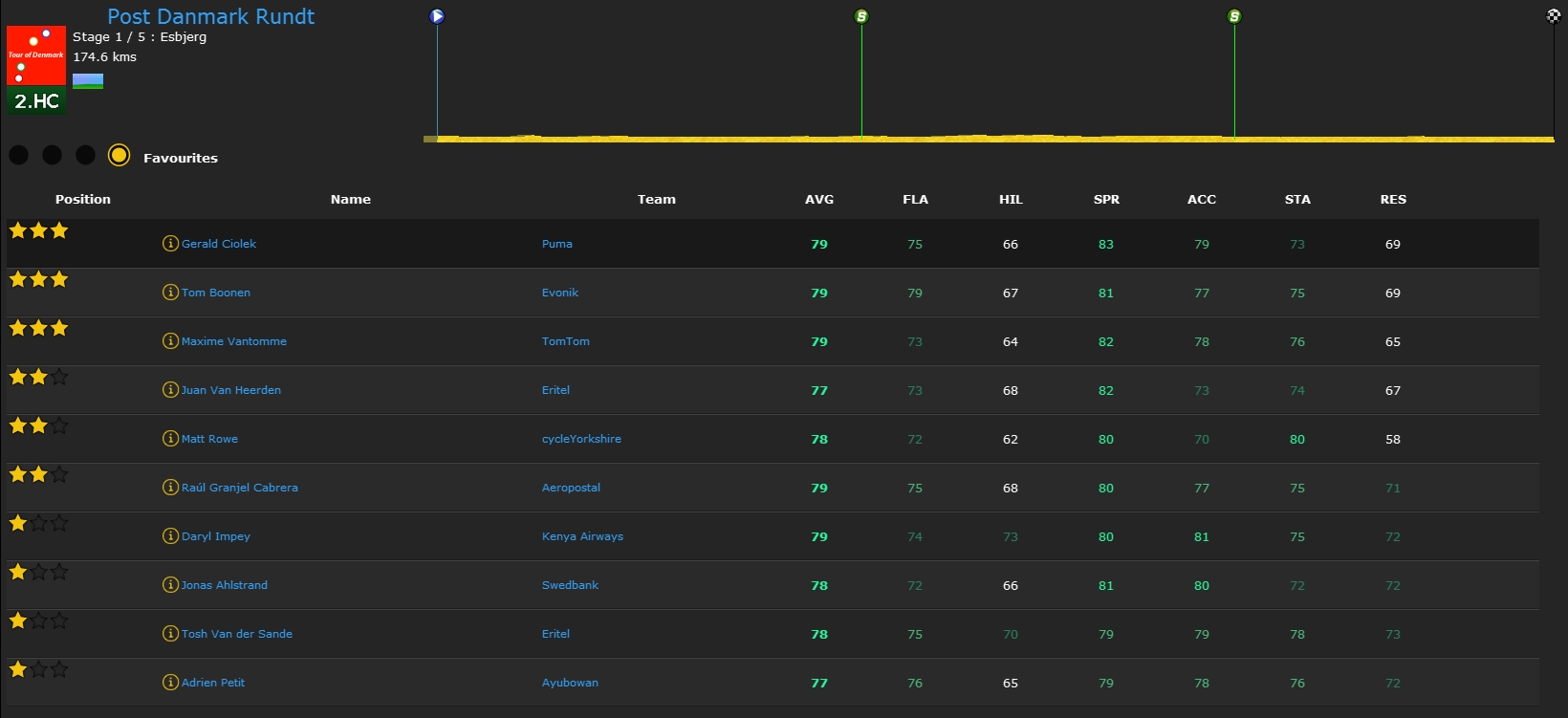The image size is (1568, 718).
Task: Open rider Daryl Impey's profile link
Action: pos(216,536)
